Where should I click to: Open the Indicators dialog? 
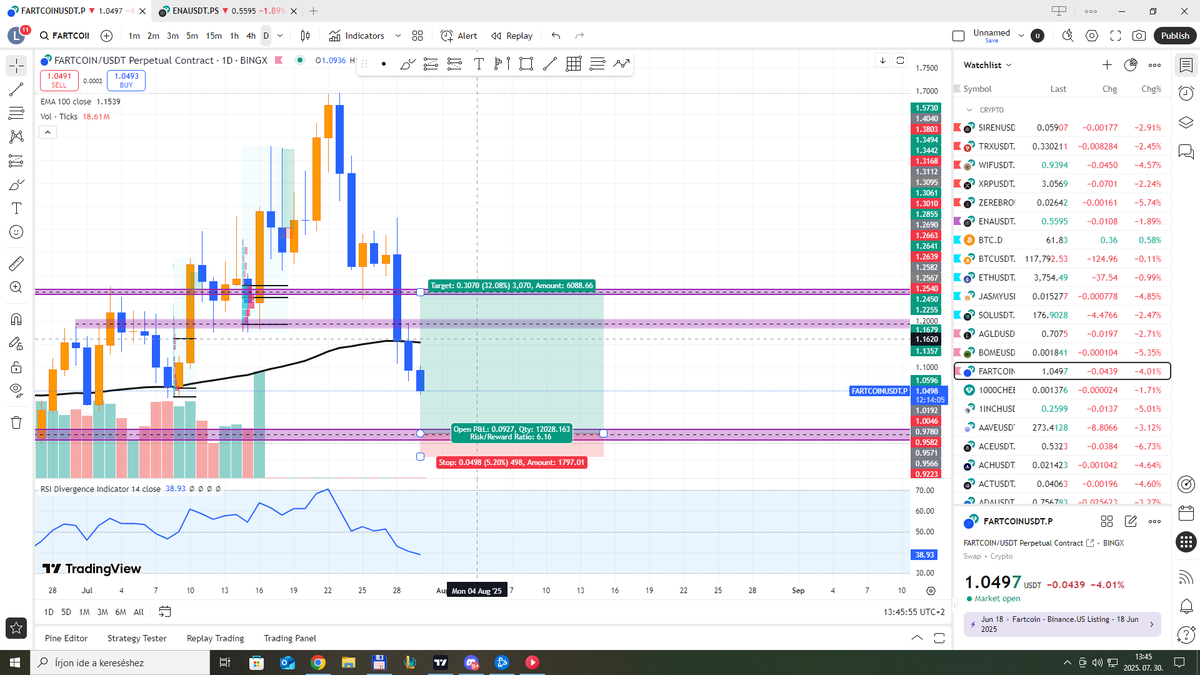coord(356,36)
